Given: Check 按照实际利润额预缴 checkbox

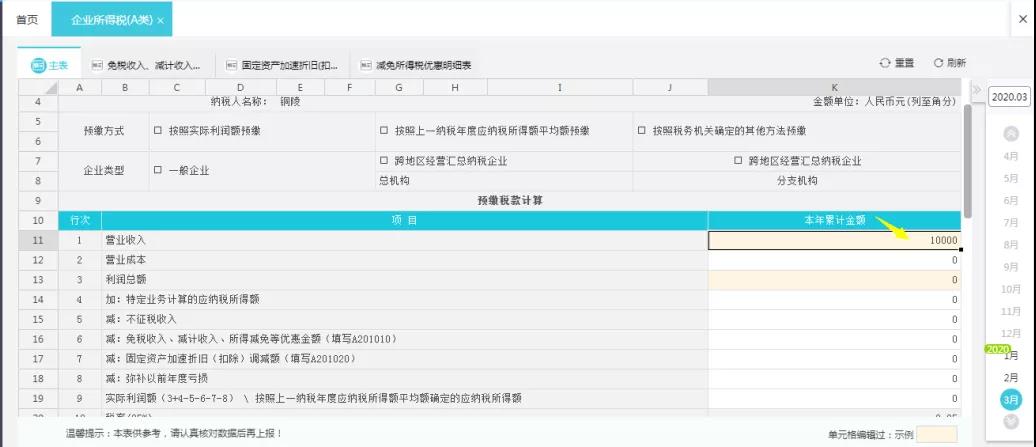Looking at the screenshot, I should click(157, 131).
